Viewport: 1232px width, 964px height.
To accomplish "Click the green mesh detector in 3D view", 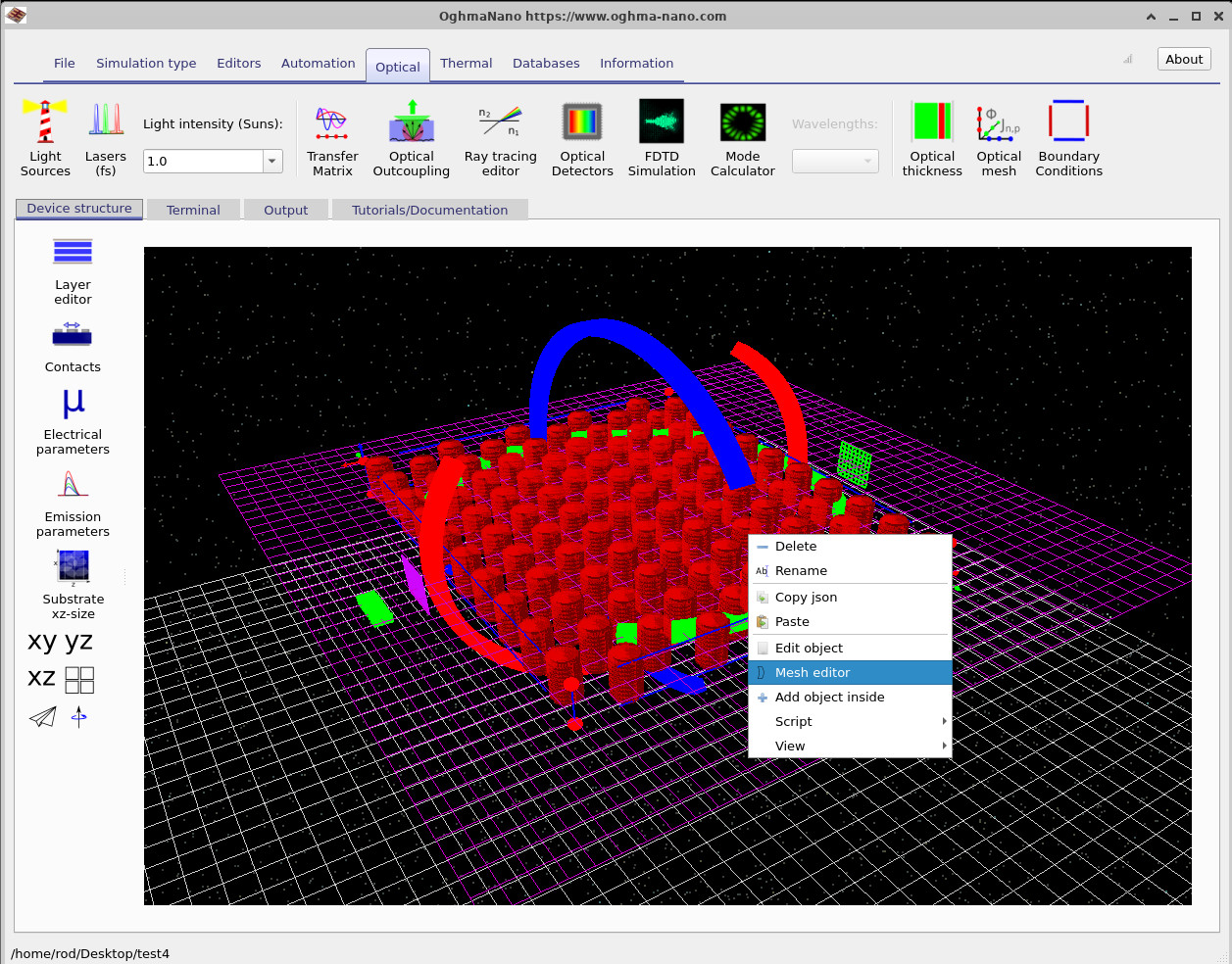I will click(x=854, y=463).
